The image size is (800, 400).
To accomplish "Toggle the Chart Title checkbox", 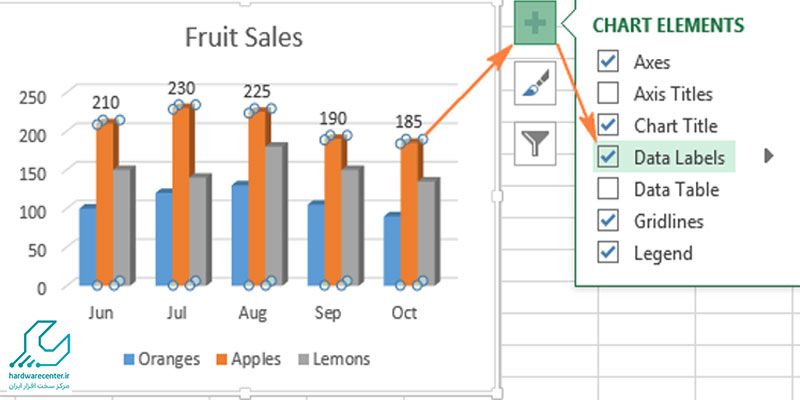I will [608, 125].
